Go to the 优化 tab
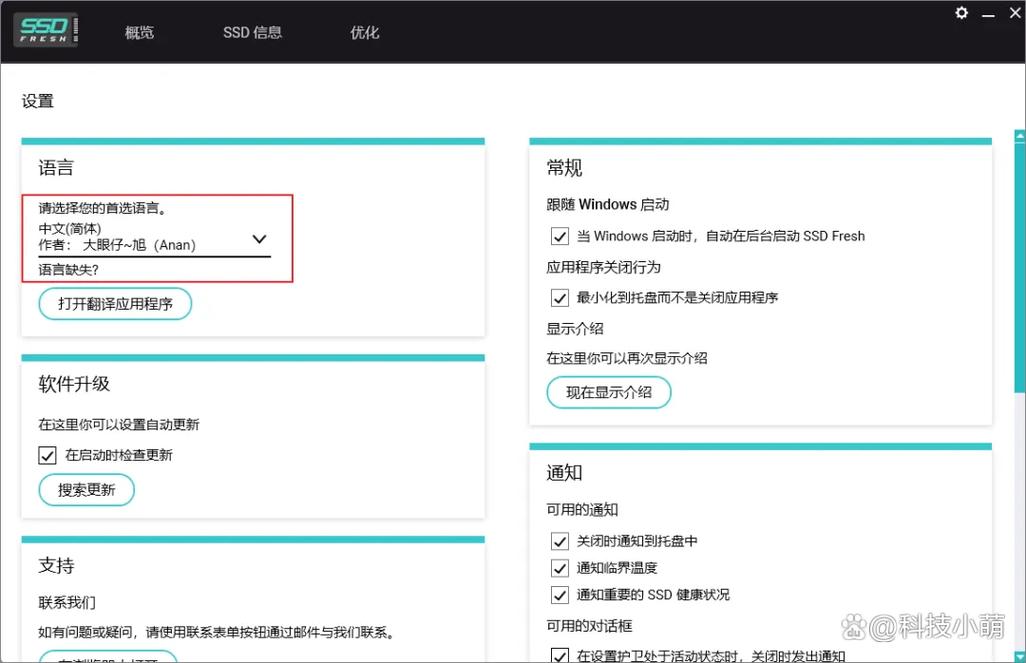 click(x=364, y=32)
